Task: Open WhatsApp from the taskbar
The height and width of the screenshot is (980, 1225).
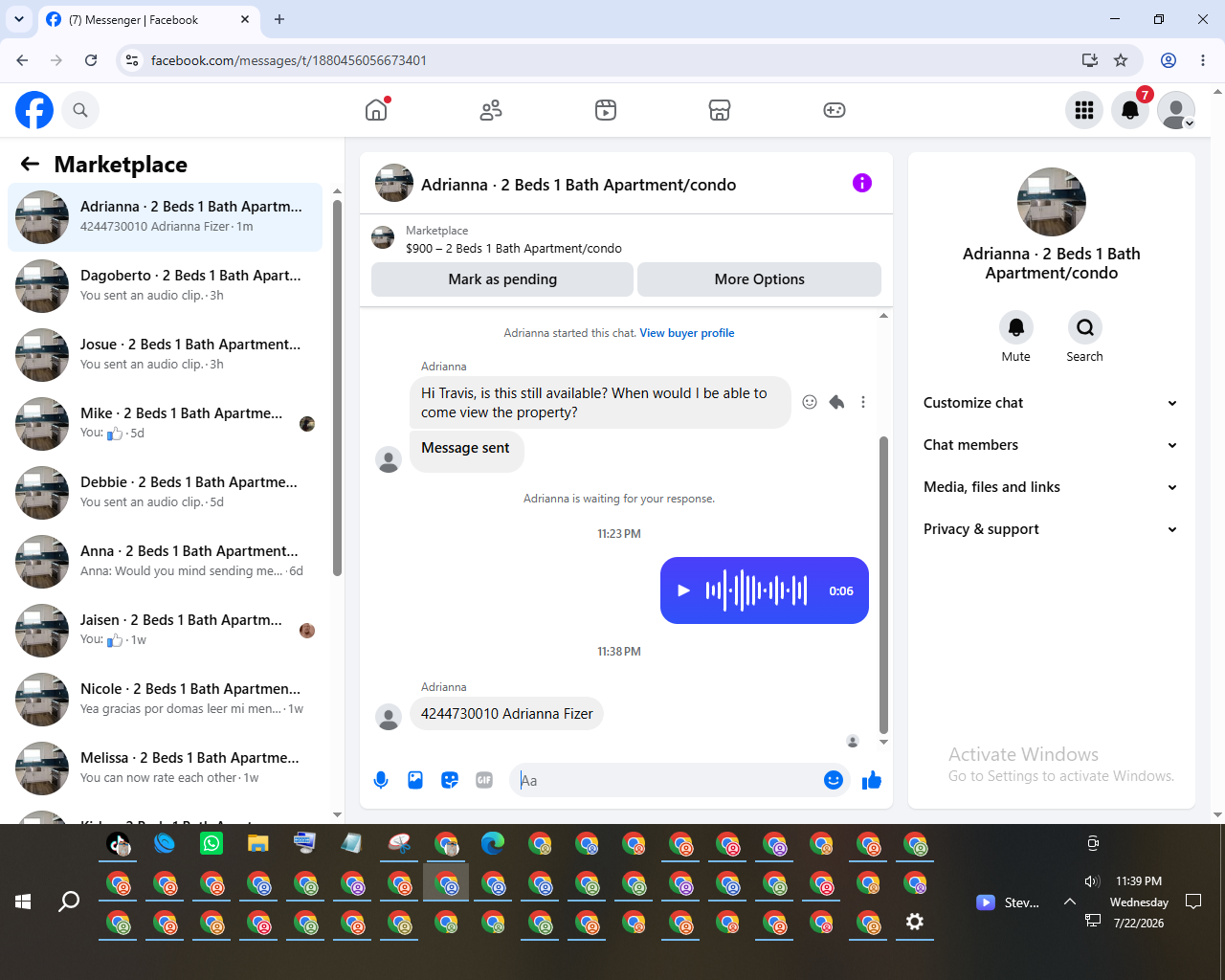Action: point(212,843)
